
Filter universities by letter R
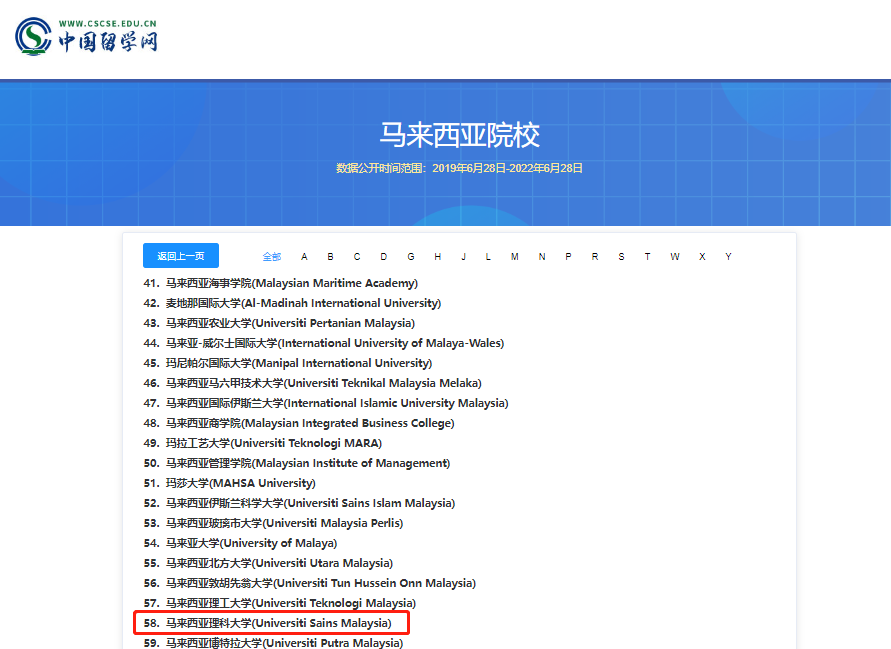click(594, 256)
